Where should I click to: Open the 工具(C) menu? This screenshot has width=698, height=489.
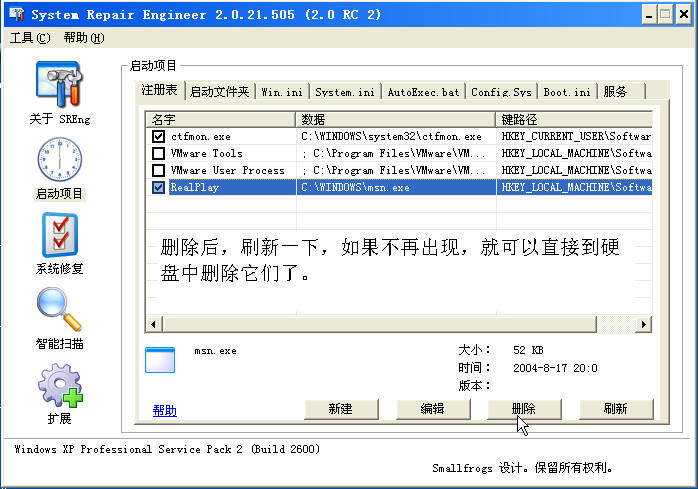(30, 38)
